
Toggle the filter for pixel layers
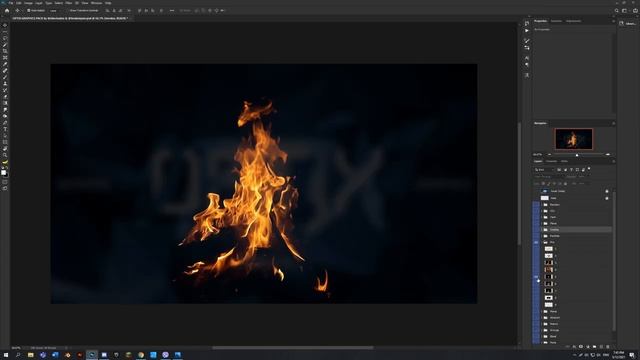point(559,170)
